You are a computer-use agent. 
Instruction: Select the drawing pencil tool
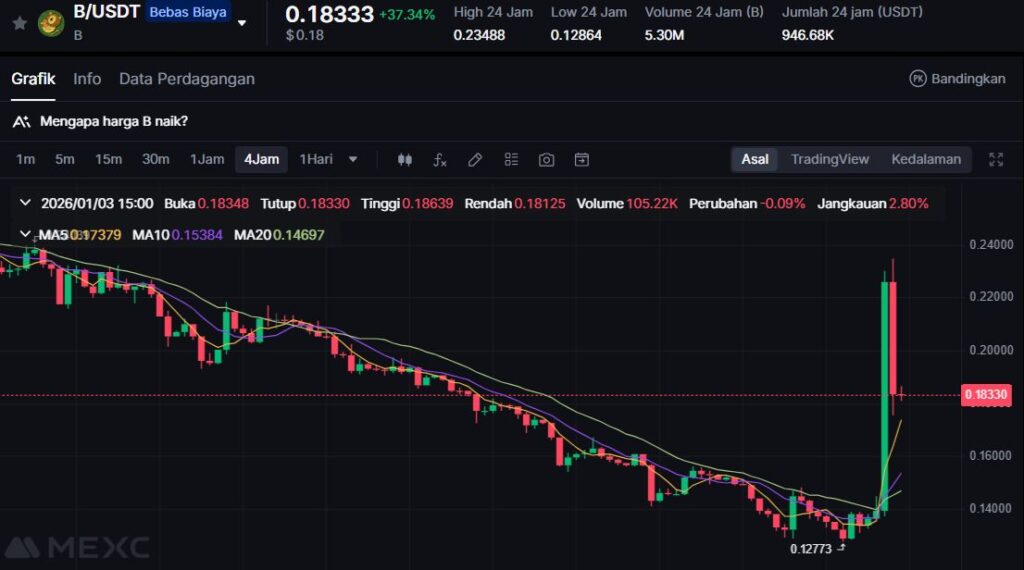click(x=475, y=159)
